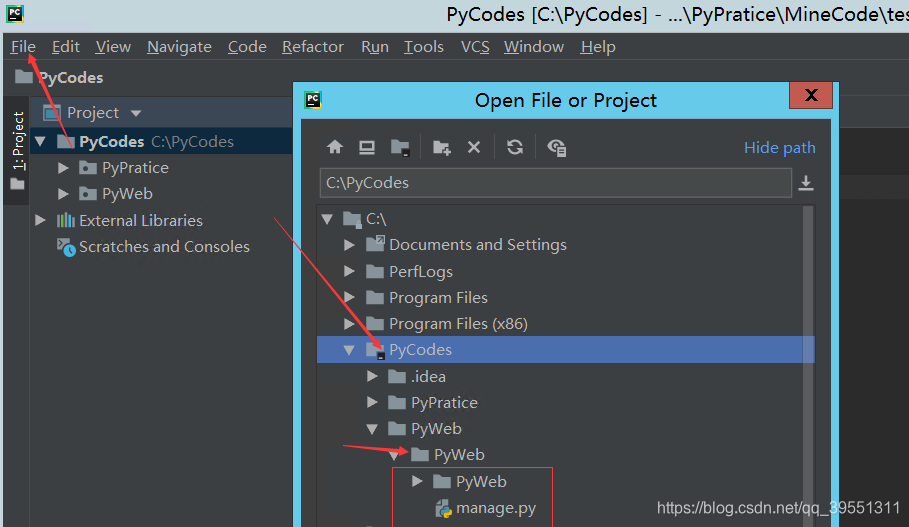Open the Navigate menu
909x527 pixels.
pos(179,47)
